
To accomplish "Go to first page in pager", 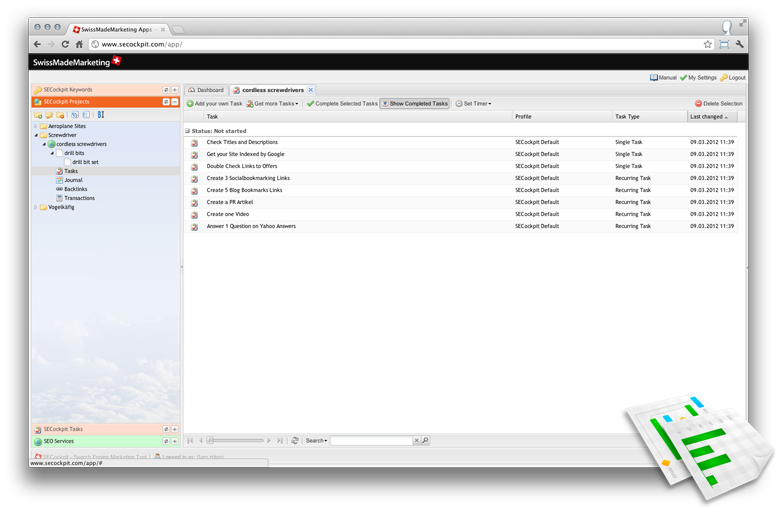I will tap(190, 440).
